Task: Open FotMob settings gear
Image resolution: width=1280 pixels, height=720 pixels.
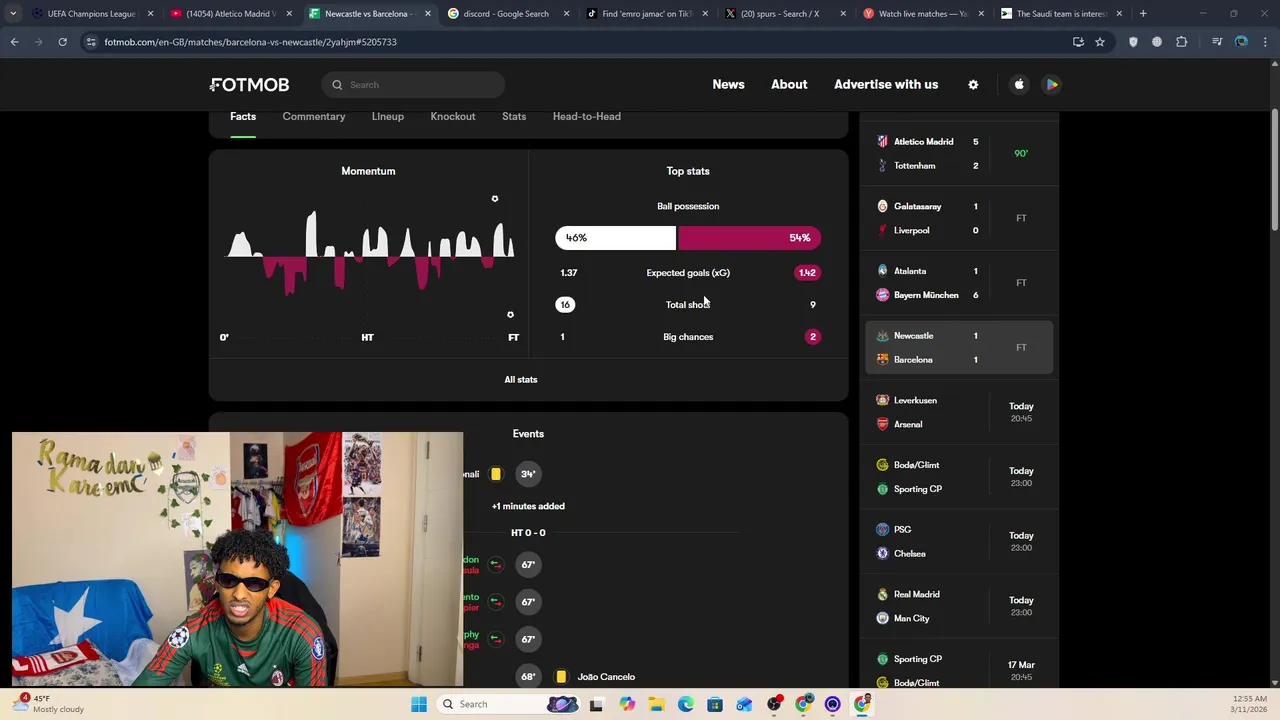Action: coord(973,85)
